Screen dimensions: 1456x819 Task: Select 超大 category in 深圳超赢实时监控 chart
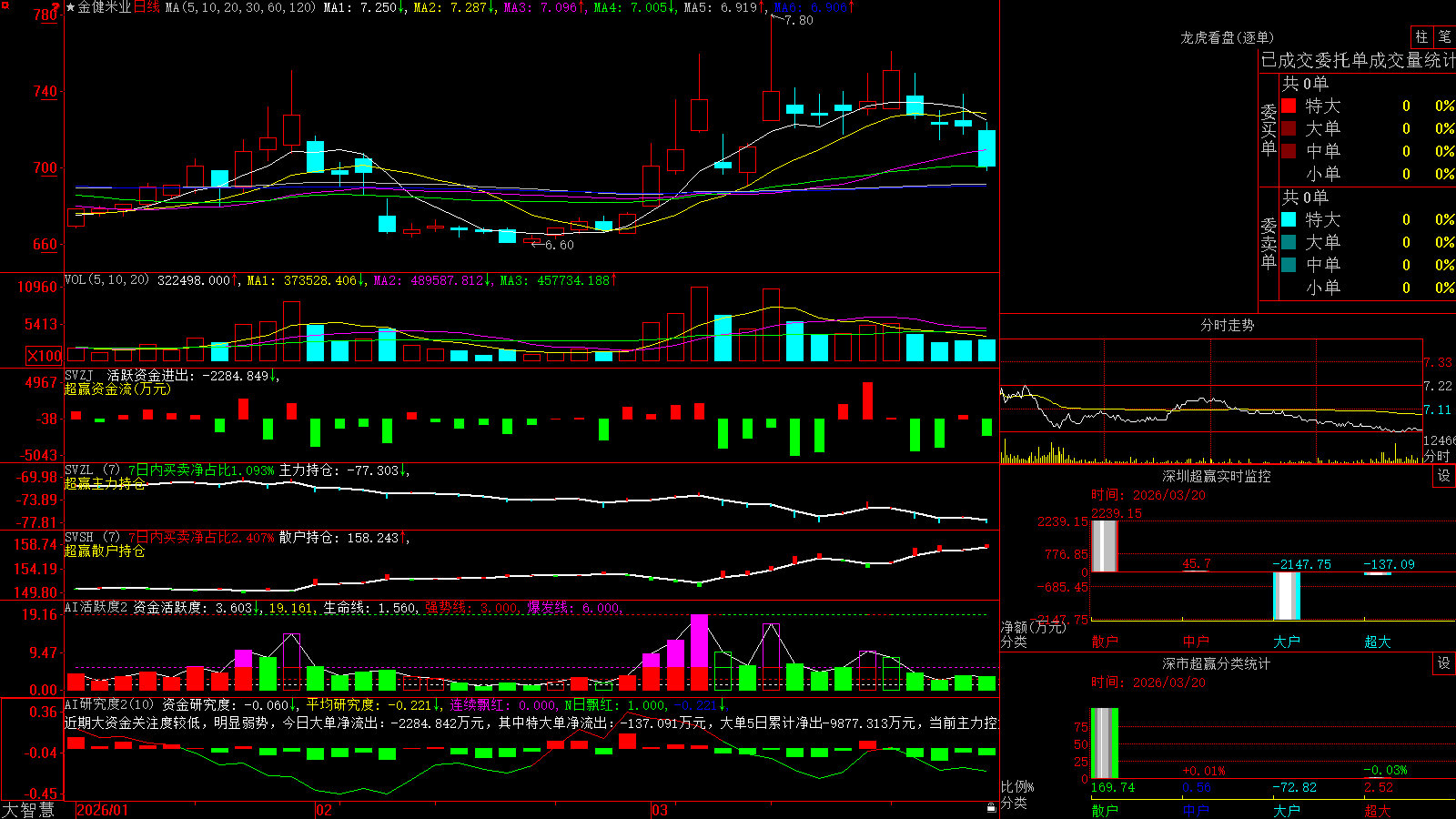1378,642
